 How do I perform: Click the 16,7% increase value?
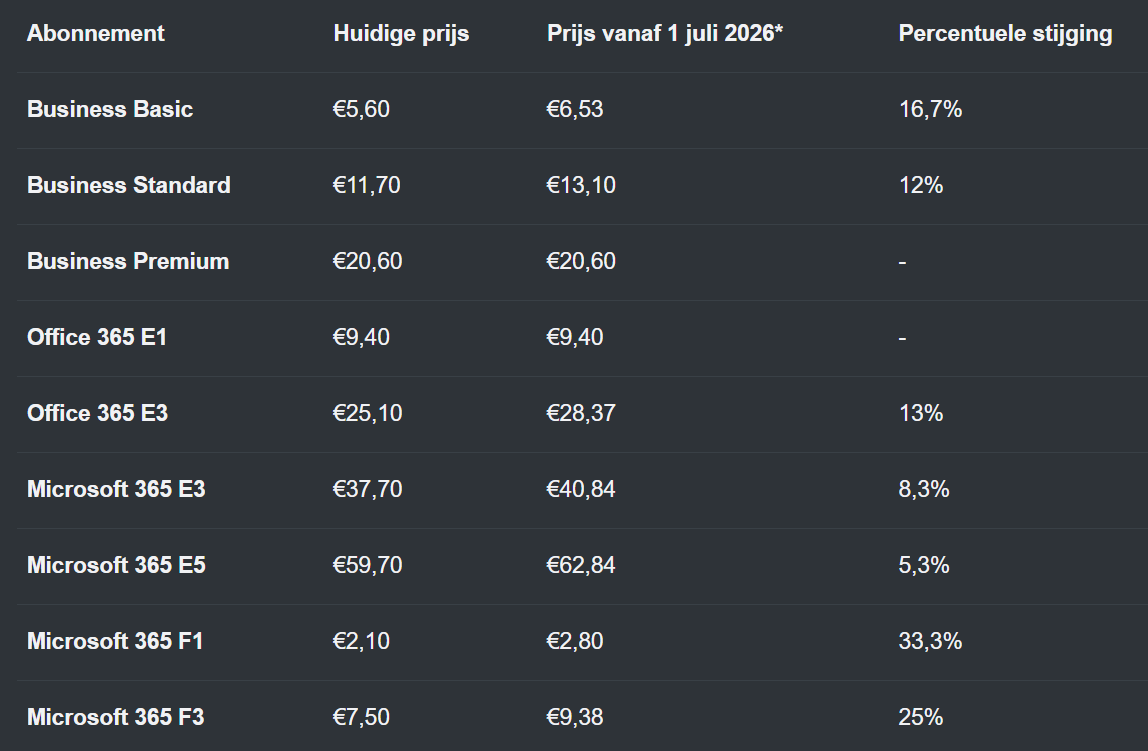click(x=930, y=109)
